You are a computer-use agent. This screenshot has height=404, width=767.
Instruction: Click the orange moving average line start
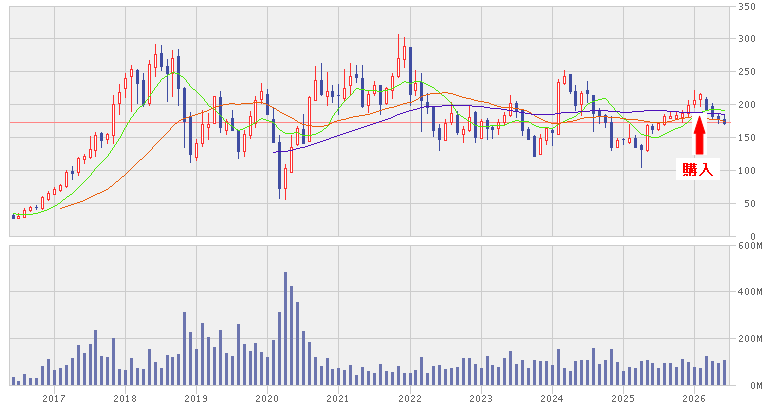pos(61,208)
